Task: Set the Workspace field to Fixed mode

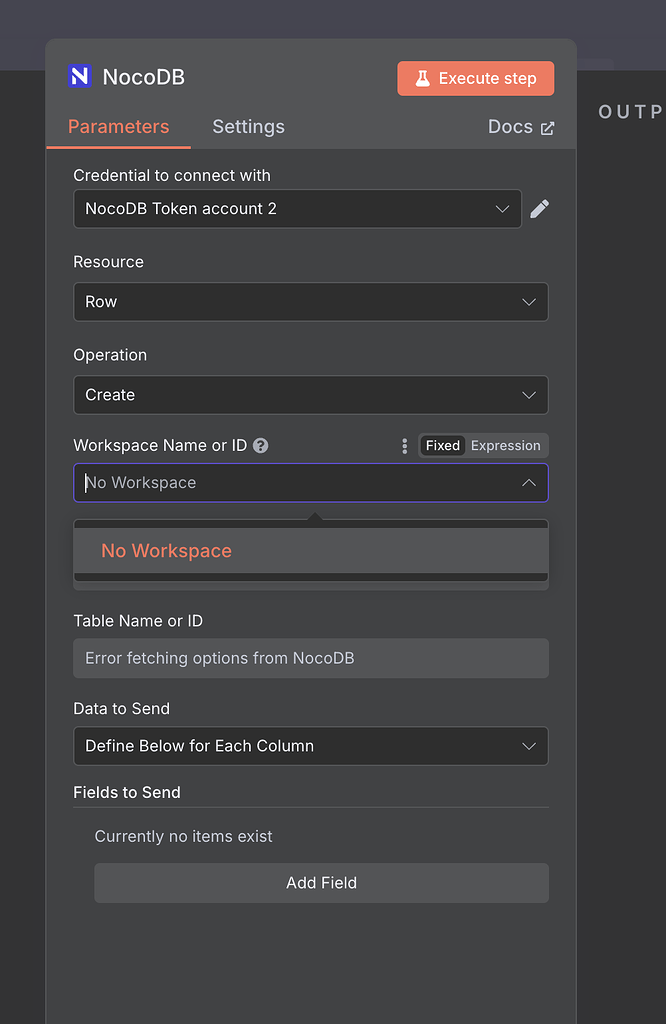Action: coord(442,445)
